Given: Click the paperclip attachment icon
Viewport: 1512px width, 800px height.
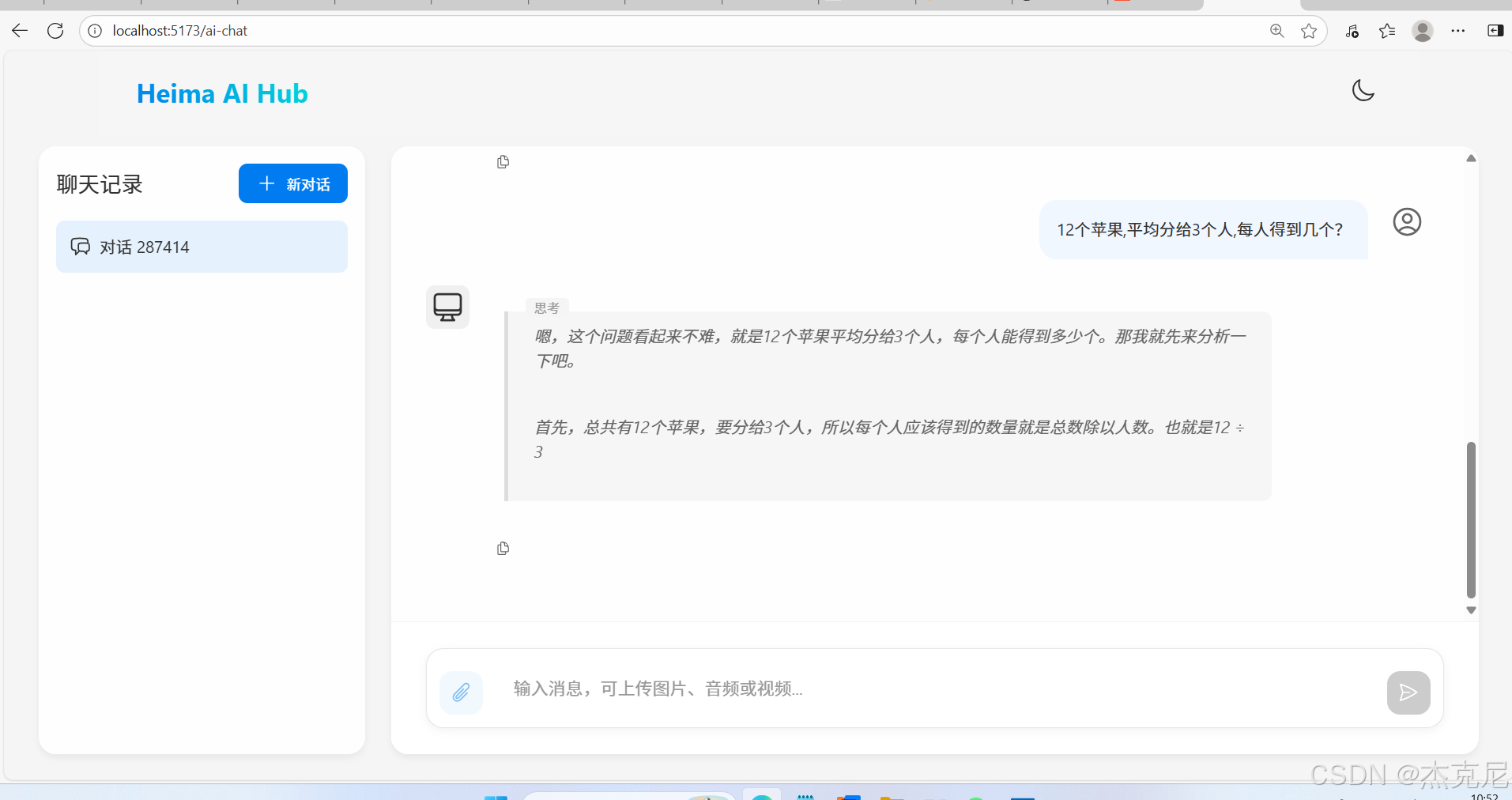Looking at the screenshot, I should pyautogui.click(x=461, y=692).
